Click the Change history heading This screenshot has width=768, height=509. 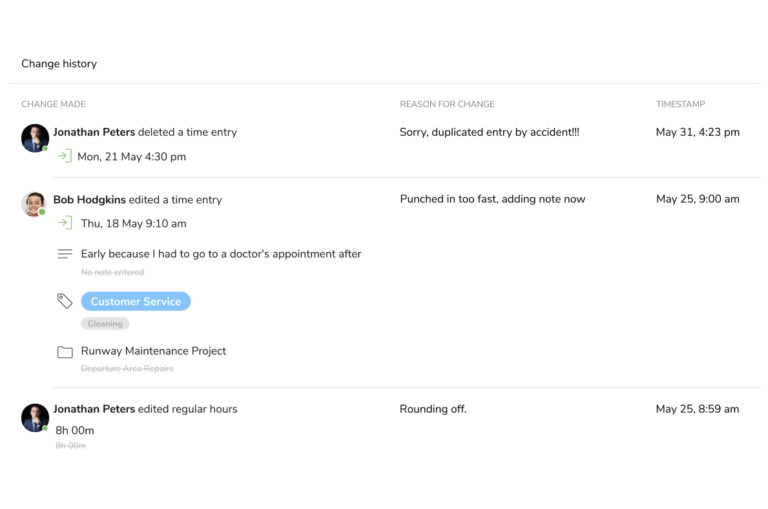tap(59, 64)
